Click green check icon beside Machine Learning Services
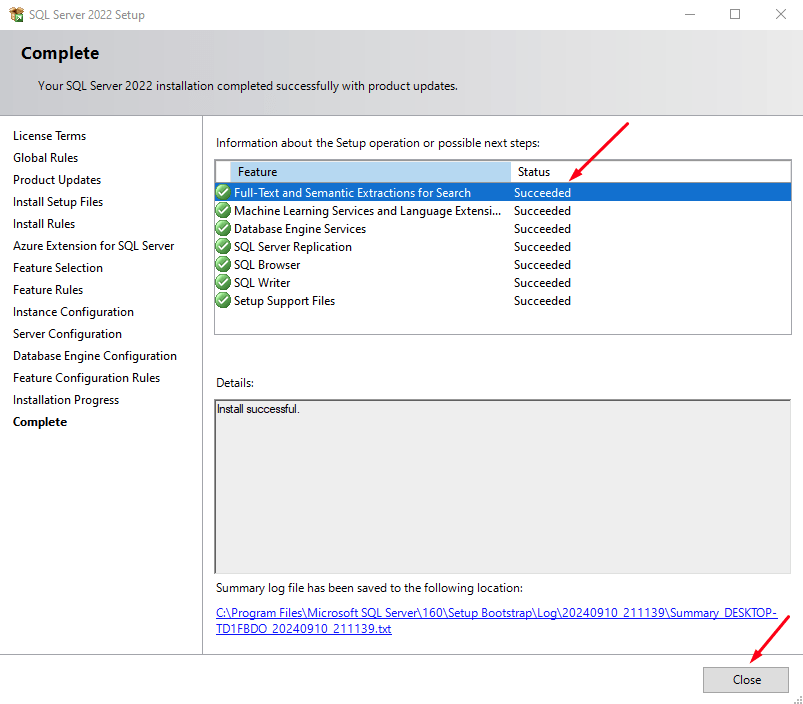Viewport: 803px width, 704px height. 223,210
